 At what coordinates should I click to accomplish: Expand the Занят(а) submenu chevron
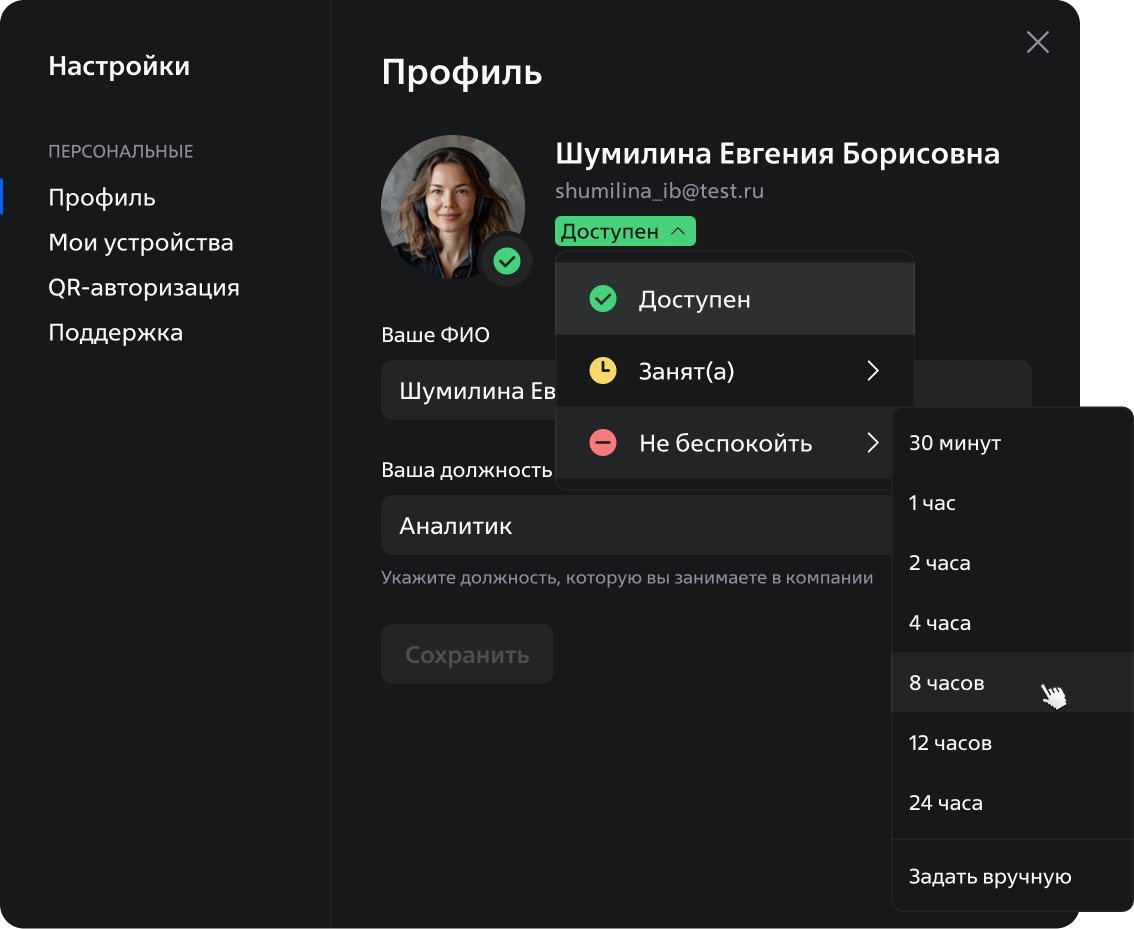[873, 371]
